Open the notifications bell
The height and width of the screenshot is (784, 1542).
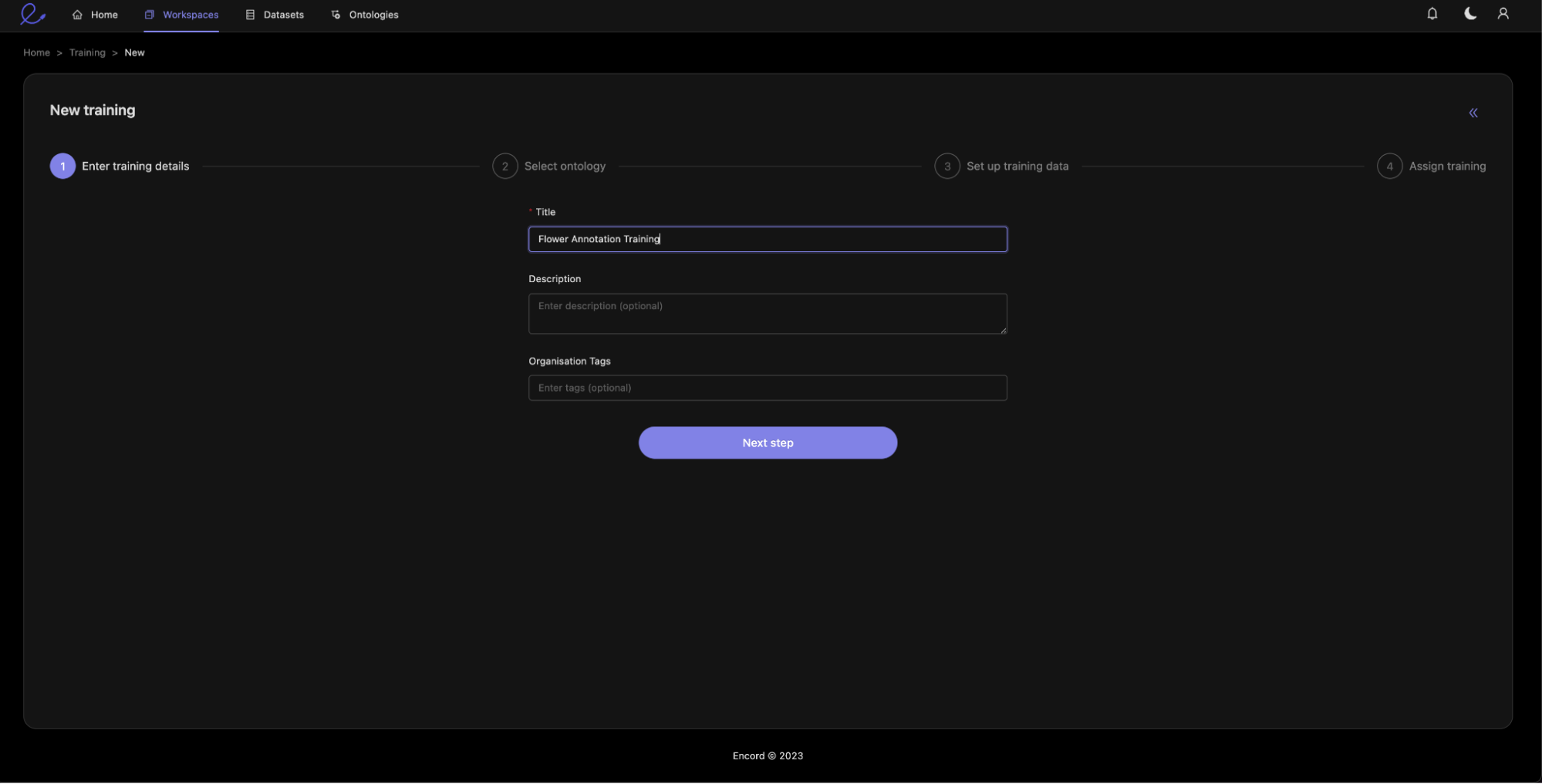(1432, 14)
